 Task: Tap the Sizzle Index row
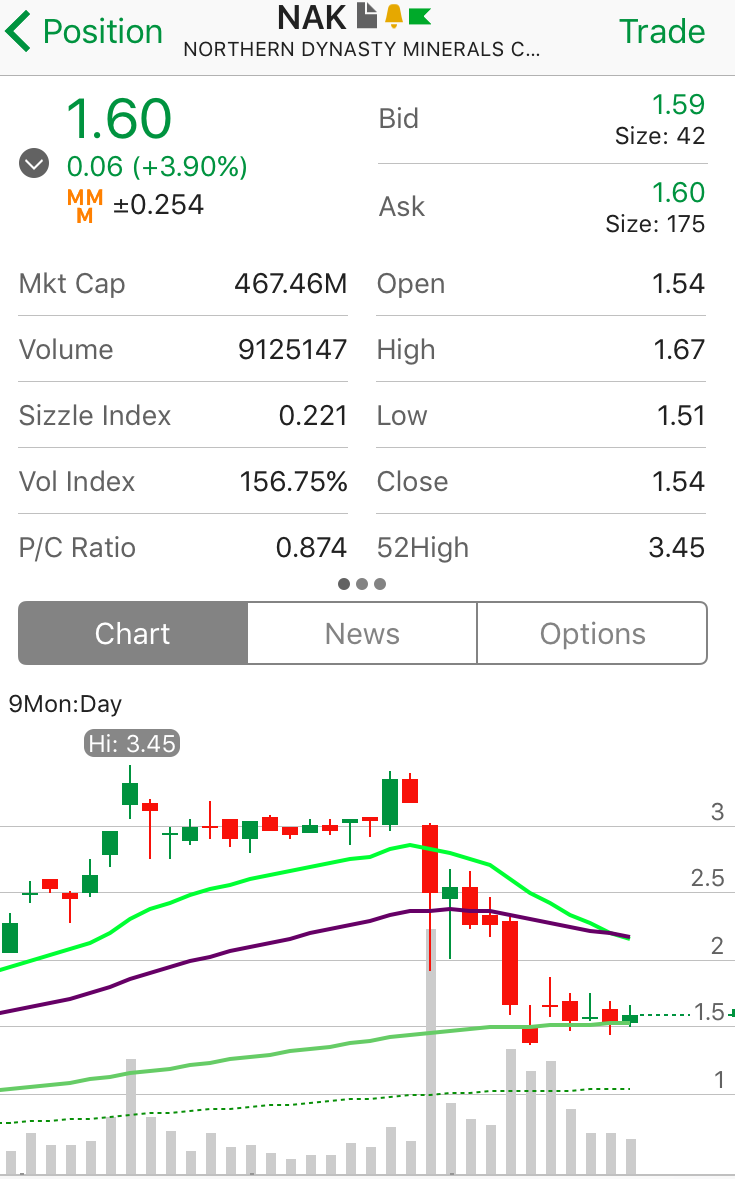point(182,416)
